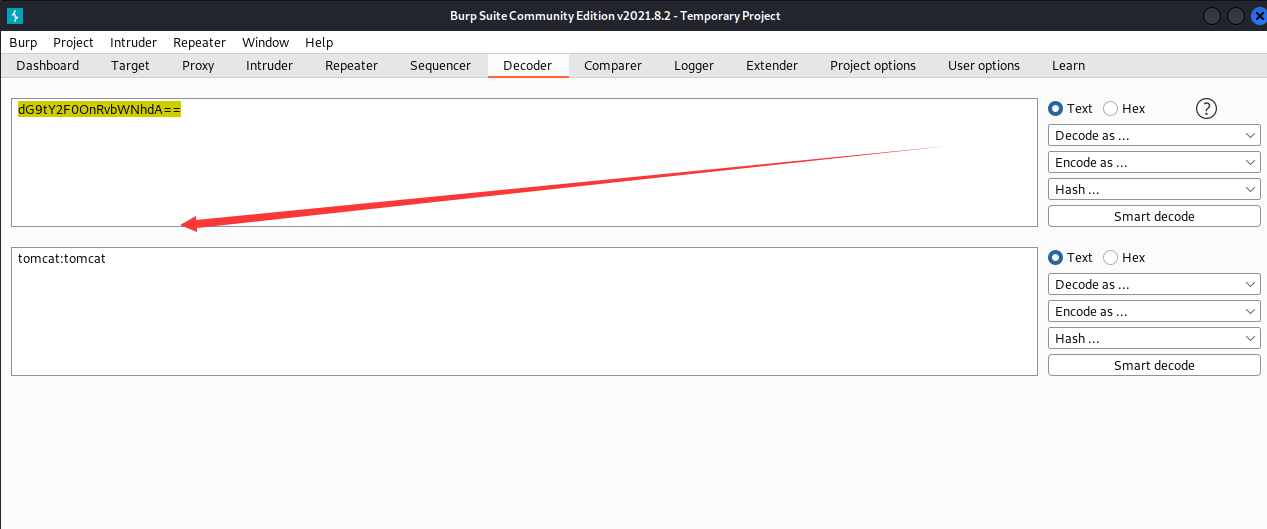Open the Help menu
The width and height of the screenshot is (1267, 529).
click(319, 42)
